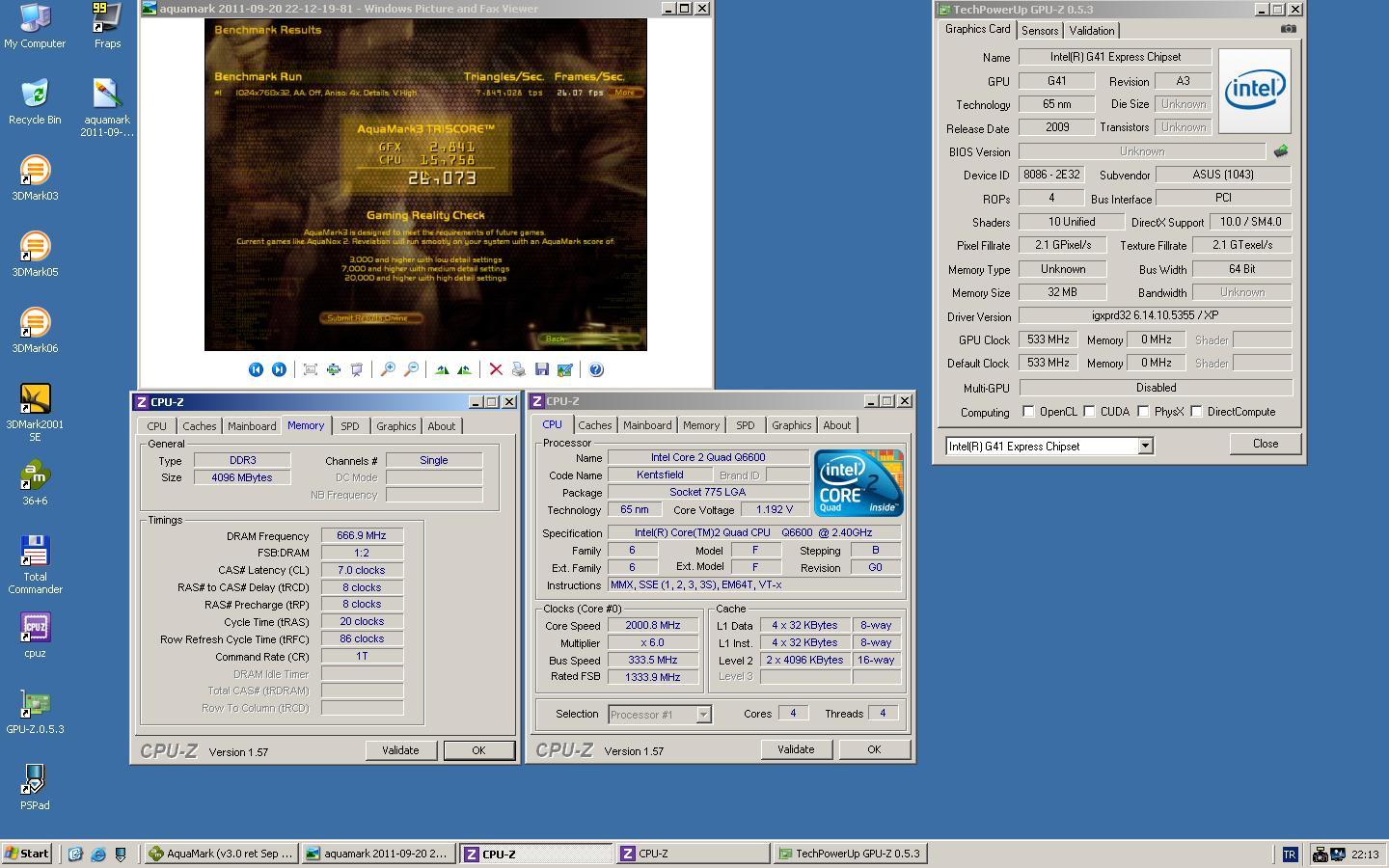Open Graphics tab in right CPU-Z window

point(792,425)
